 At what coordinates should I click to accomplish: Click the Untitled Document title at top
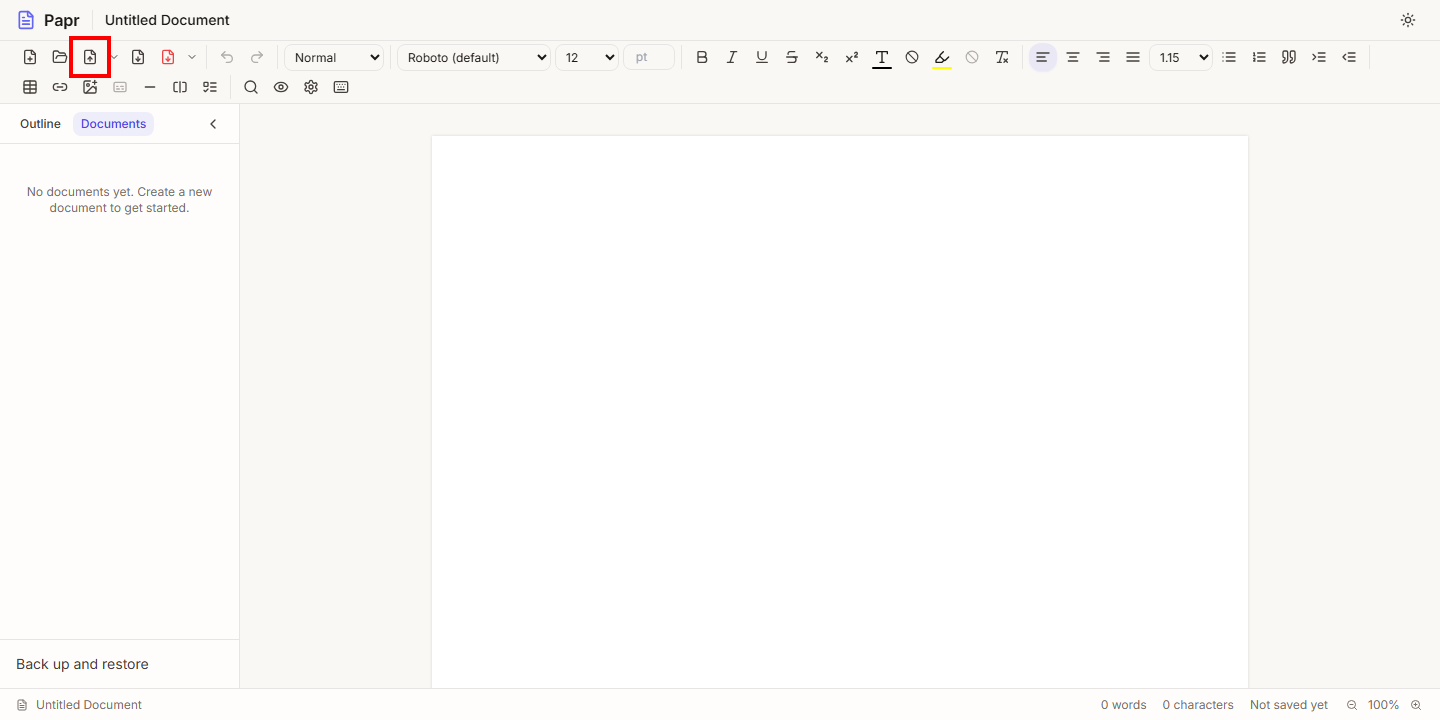point(167,20)
